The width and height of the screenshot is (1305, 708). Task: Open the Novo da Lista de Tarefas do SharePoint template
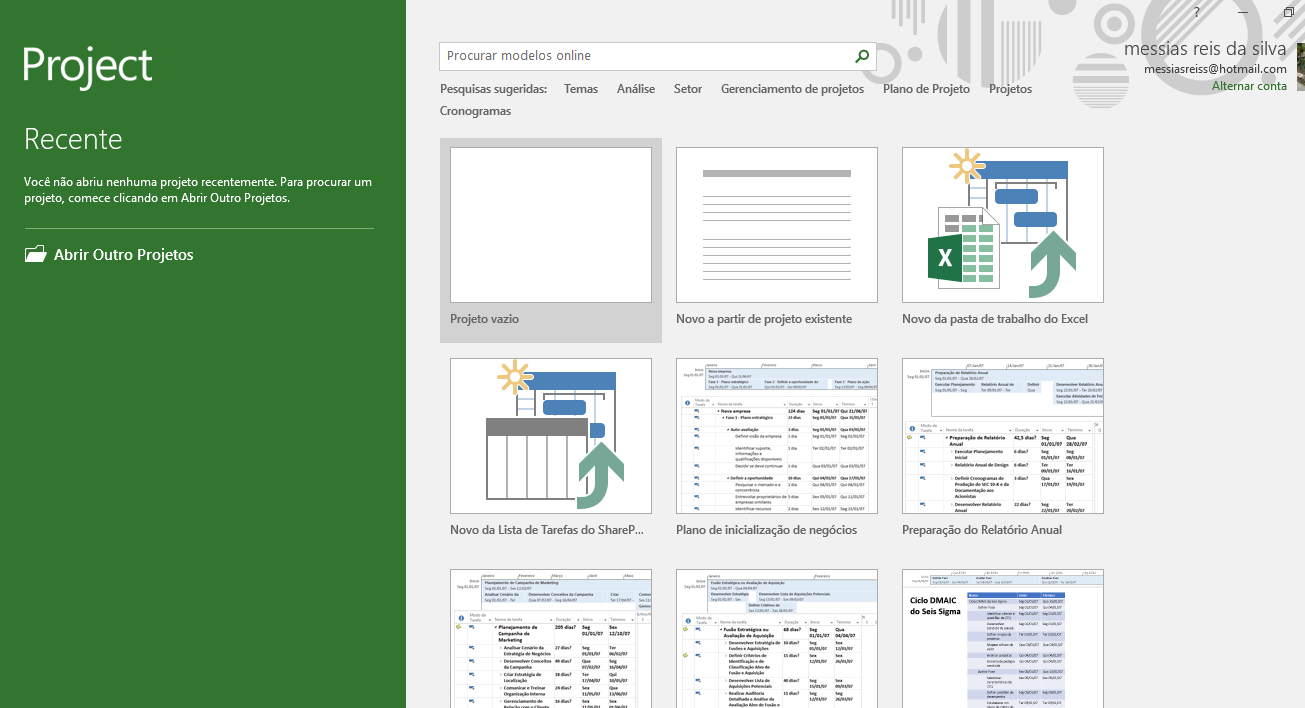(x=550, y=435)
